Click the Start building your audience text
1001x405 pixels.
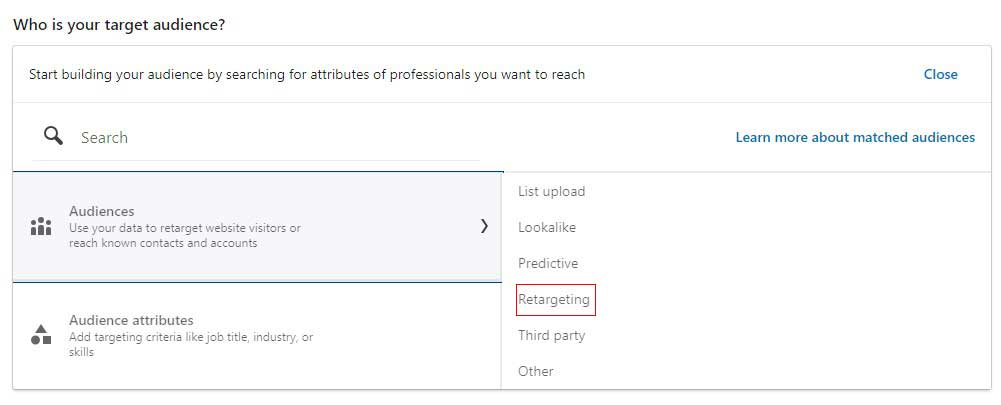[x=307, y=74]
